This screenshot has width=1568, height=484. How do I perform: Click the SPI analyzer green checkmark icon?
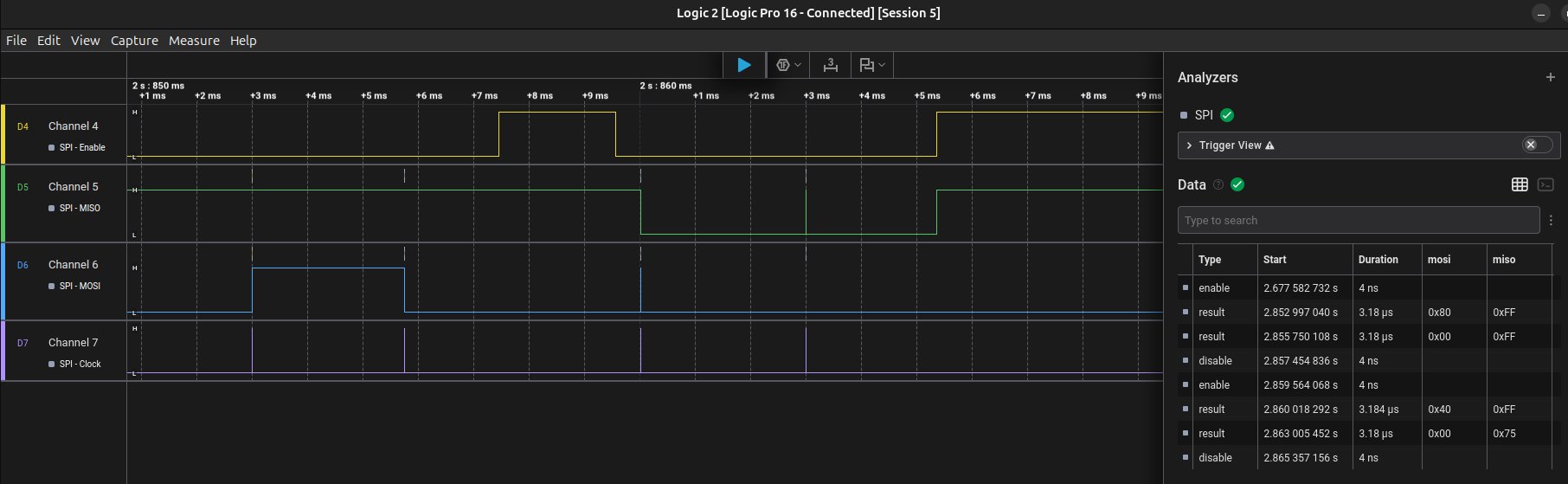[x=1227, y=115]
